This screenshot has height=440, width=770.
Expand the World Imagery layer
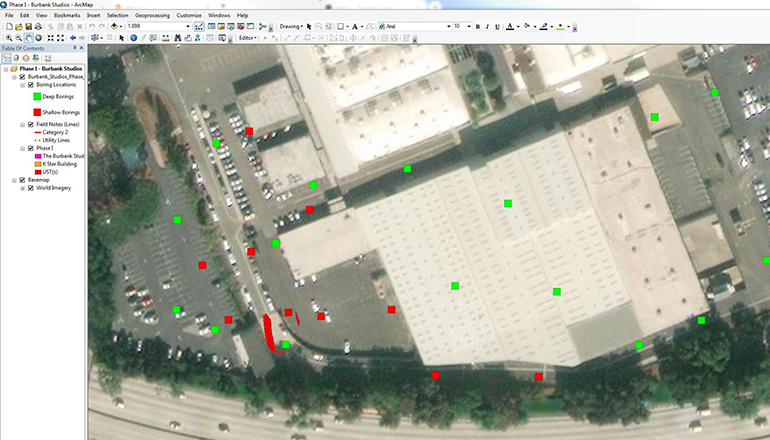[23, 188]
